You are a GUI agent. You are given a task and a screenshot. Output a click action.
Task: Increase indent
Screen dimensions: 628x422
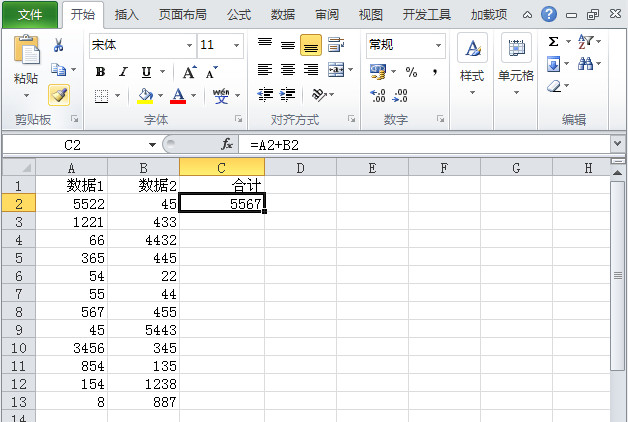pos(288,94)
